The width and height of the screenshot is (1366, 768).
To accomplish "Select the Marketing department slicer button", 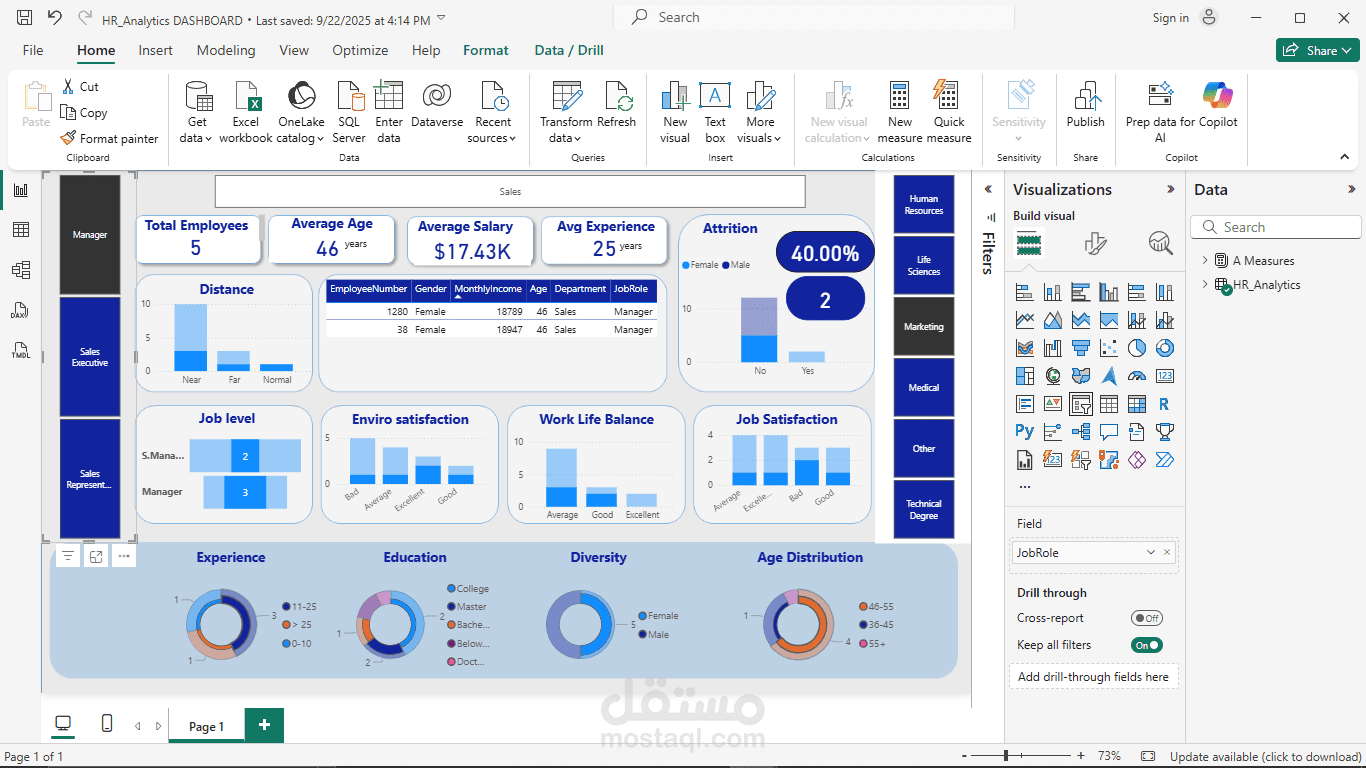I will [924, 326].
